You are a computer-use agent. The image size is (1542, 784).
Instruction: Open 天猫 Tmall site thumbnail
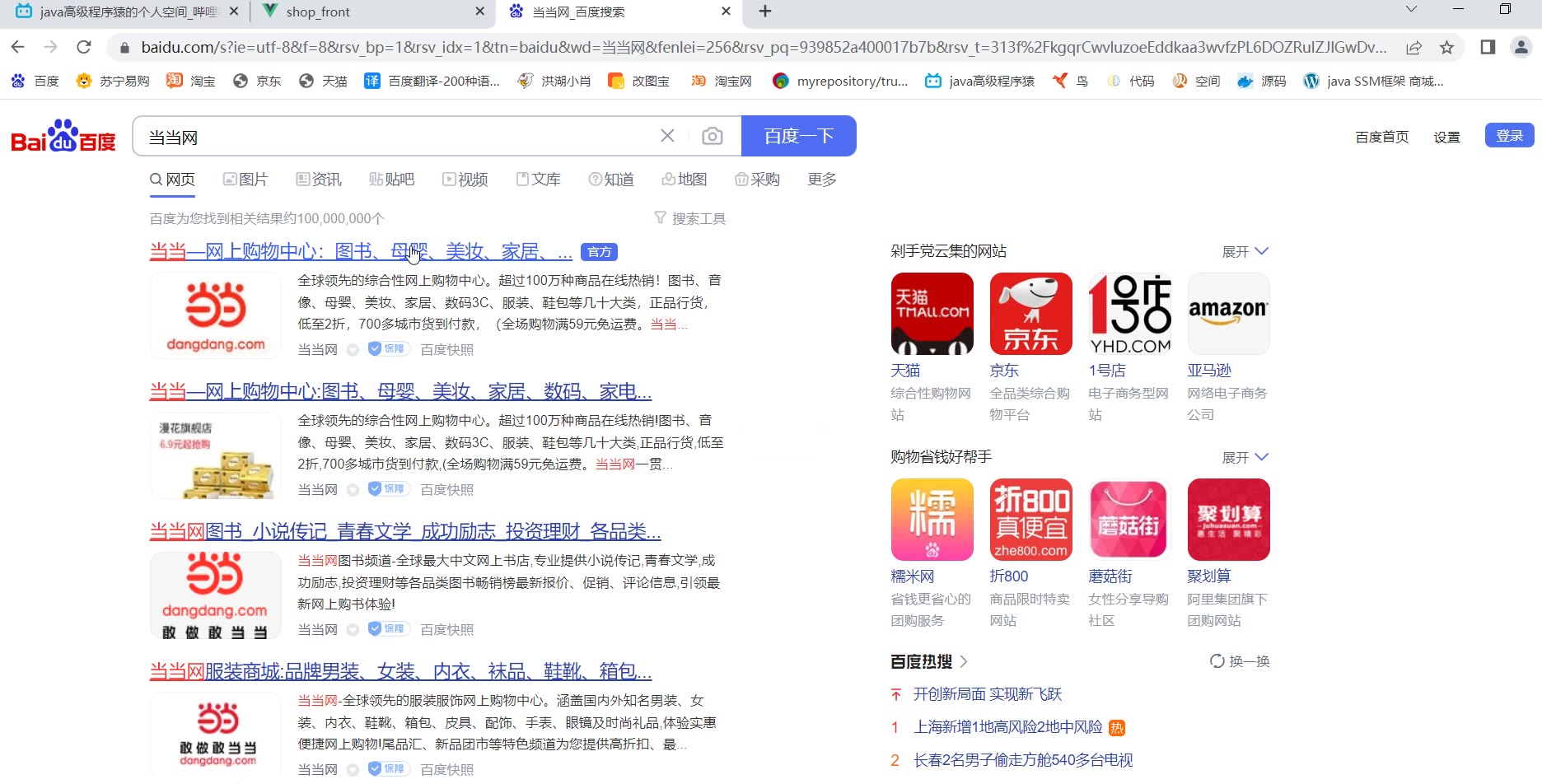pyautogui.click(x=932, y=314)
